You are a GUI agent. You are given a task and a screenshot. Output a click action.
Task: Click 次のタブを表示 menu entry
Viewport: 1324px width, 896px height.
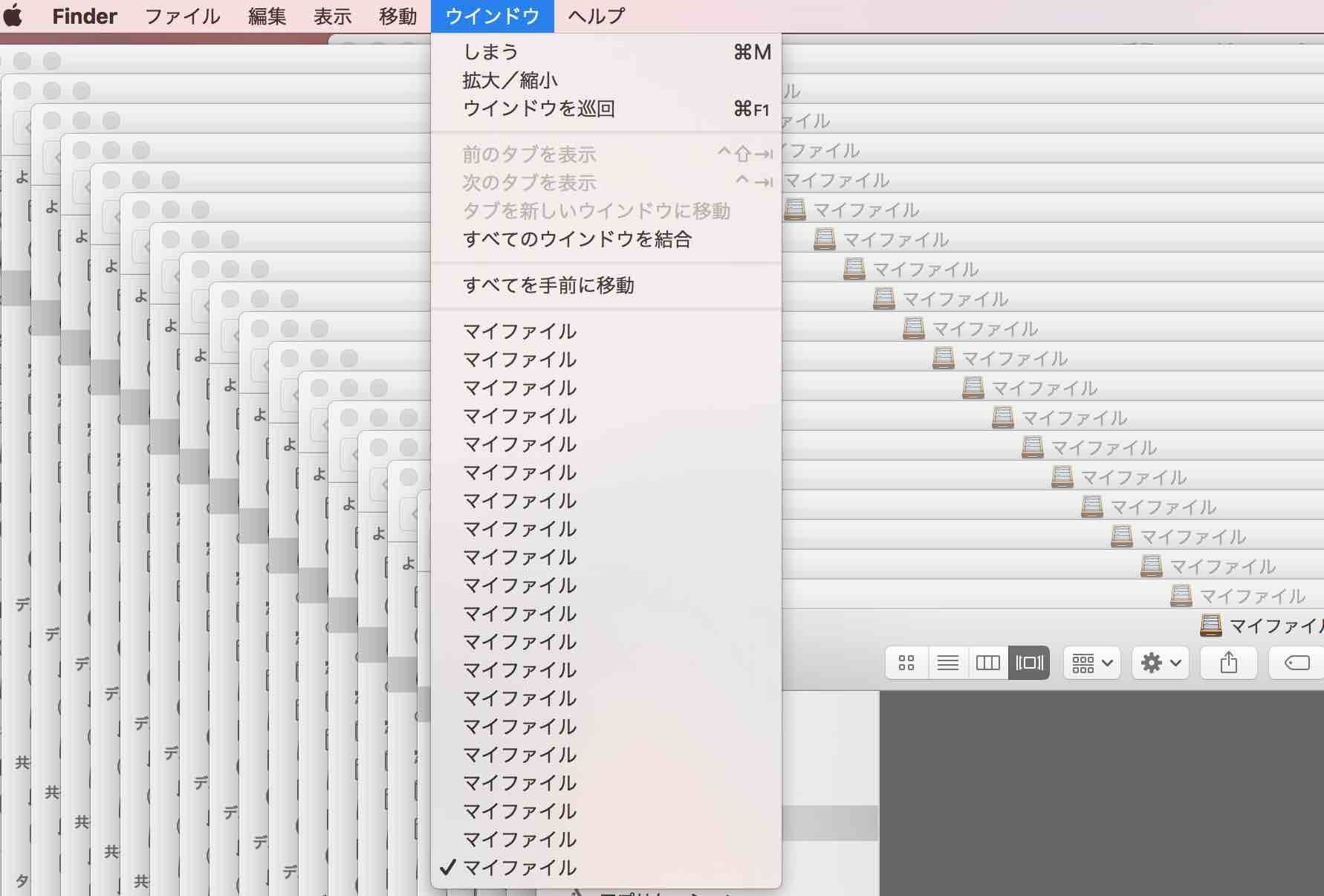coord(606,183)
